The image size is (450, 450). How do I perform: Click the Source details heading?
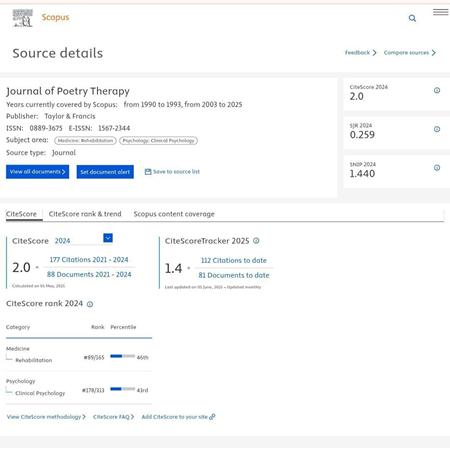(x=58, y=53)
